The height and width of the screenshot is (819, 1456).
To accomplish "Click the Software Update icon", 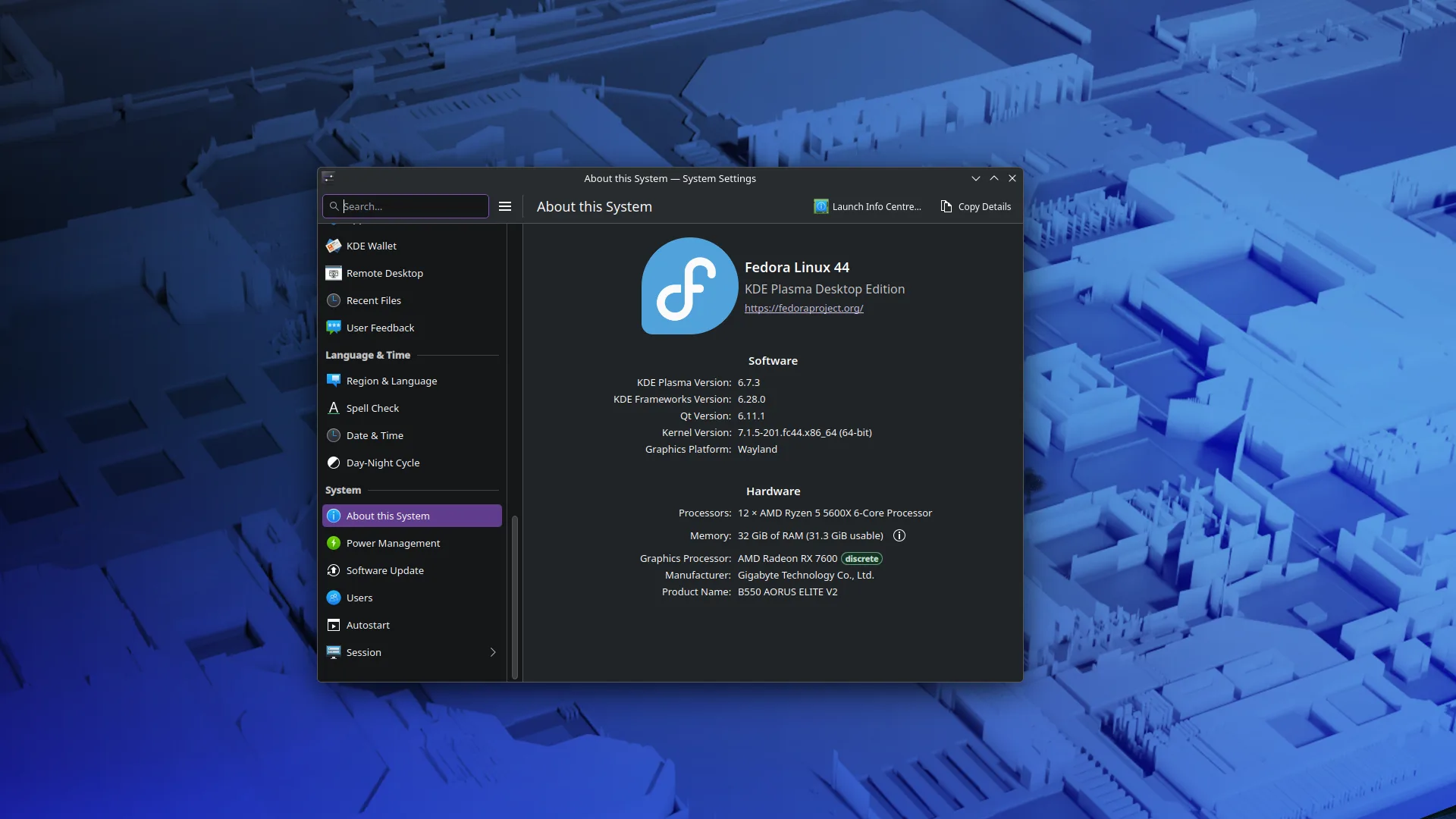I will click(x=333, y=570).
